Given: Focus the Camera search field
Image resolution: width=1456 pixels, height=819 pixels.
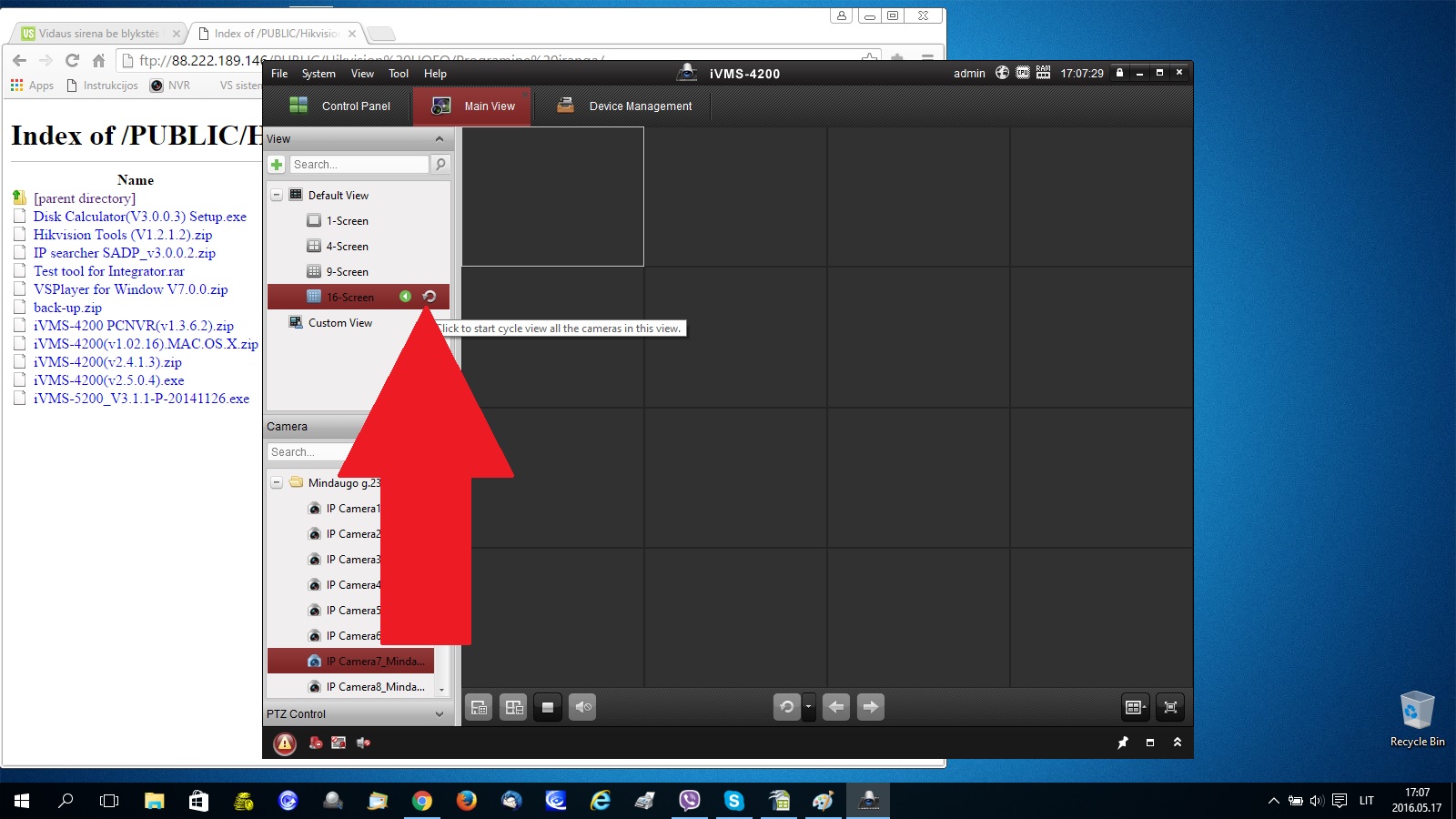Looking at the screenshot, I should pyautogui.click(x=309, y=452).
